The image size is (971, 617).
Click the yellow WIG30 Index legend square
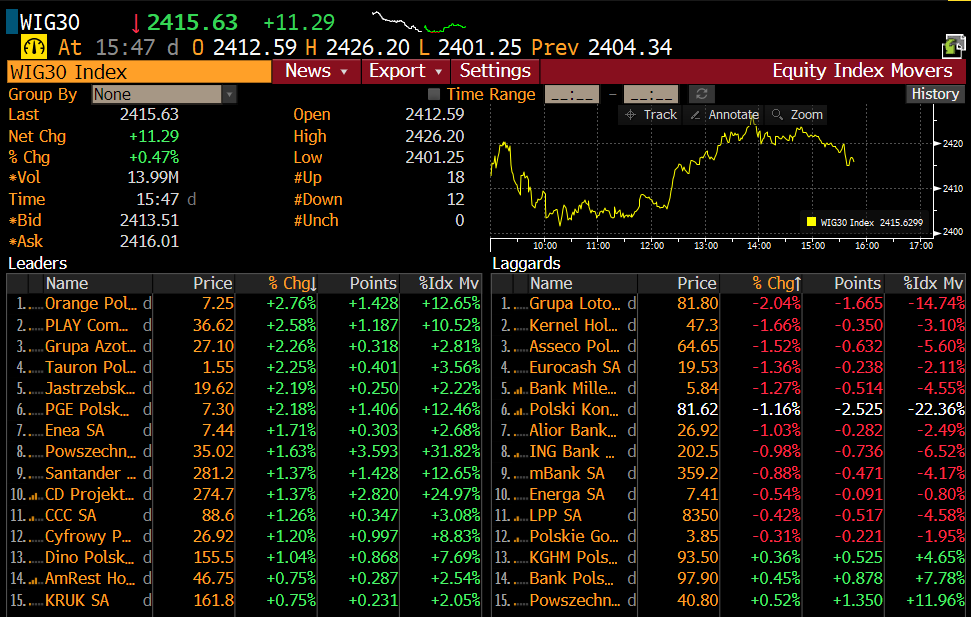pyautogui.click(x=811, y=222)
